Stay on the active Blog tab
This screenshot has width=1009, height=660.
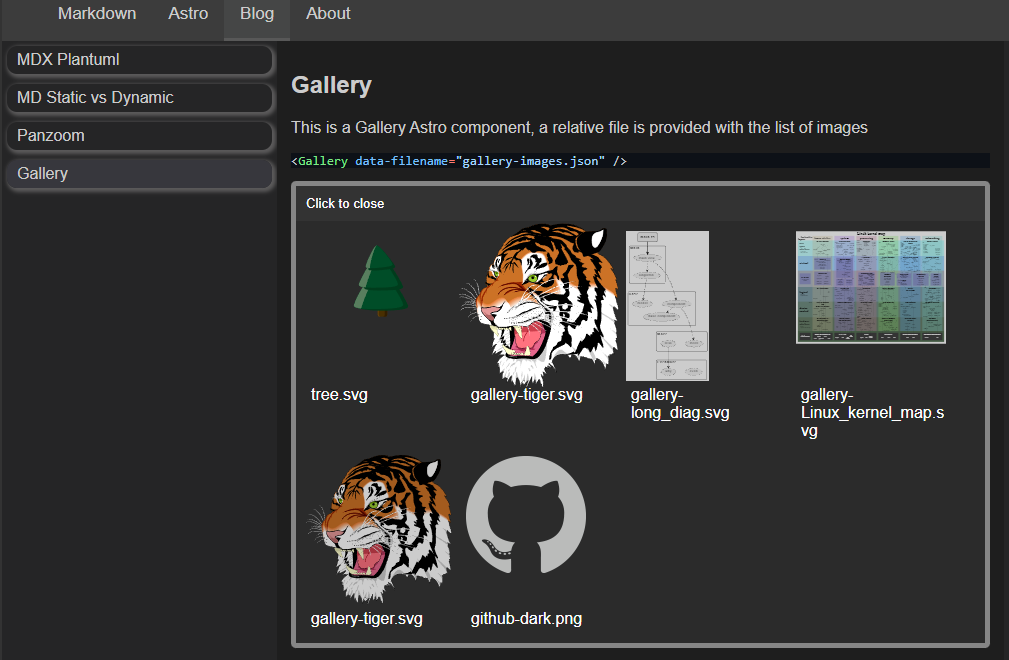pos(256,14)
